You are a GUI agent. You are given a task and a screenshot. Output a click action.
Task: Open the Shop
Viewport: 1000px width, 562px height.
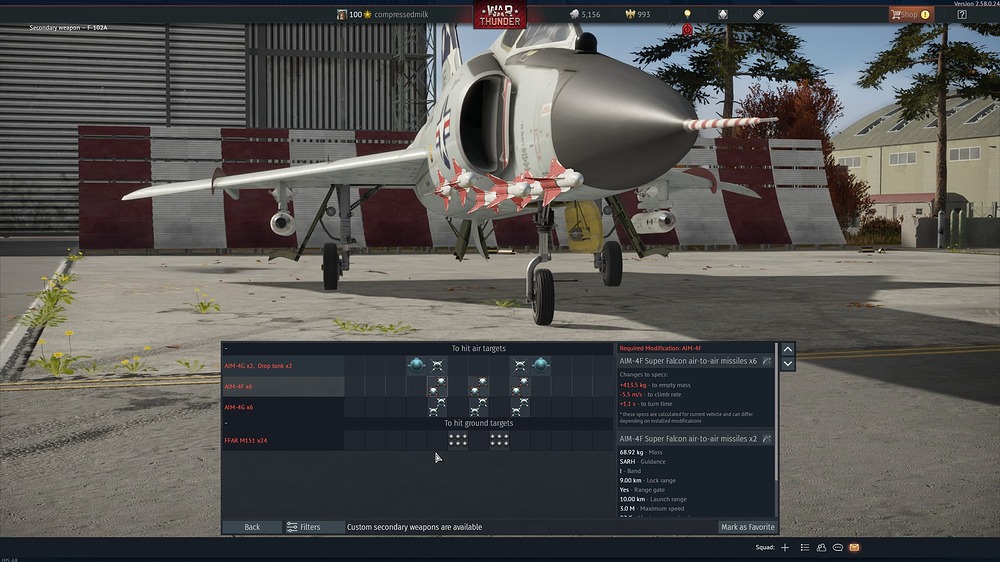click(x=911, y=14)
